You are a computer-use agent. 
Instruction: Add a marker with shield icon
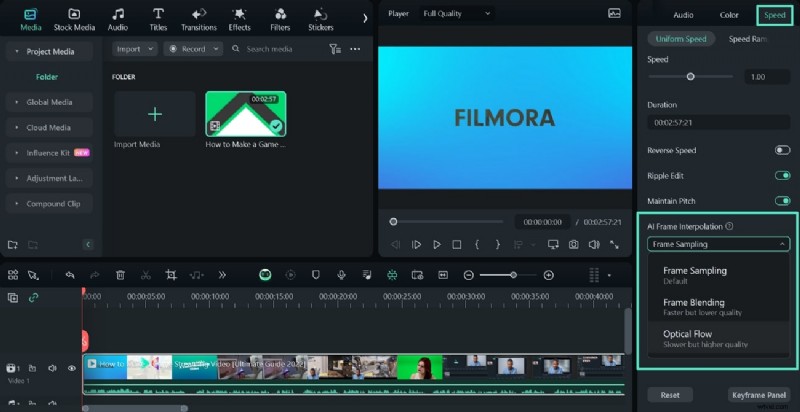tap(316, 275)
